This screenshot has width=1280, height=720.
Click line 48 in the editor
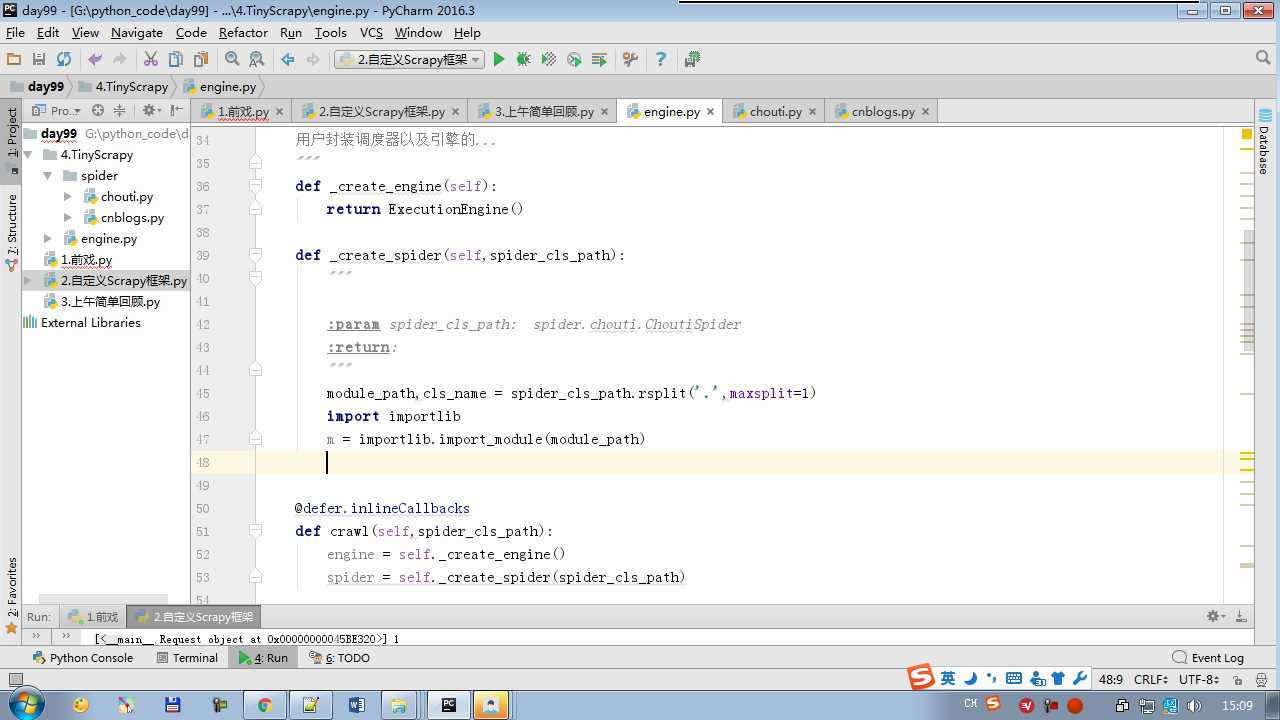coord(740,462)
